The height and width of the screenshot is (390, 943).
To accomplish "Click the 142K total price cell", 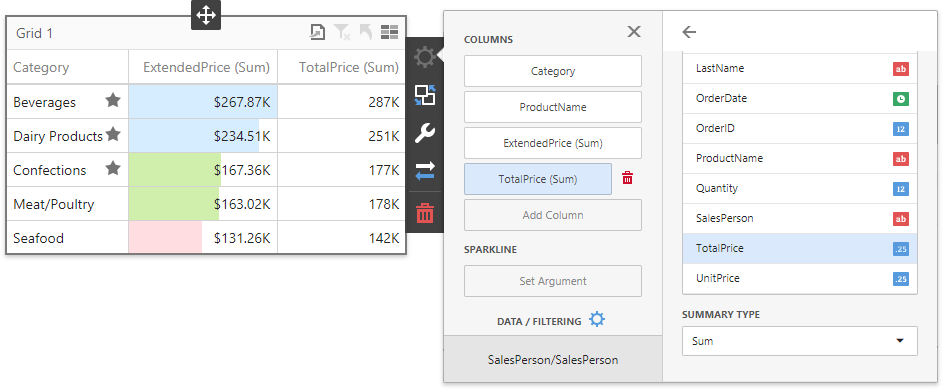I will pos(342,238).
